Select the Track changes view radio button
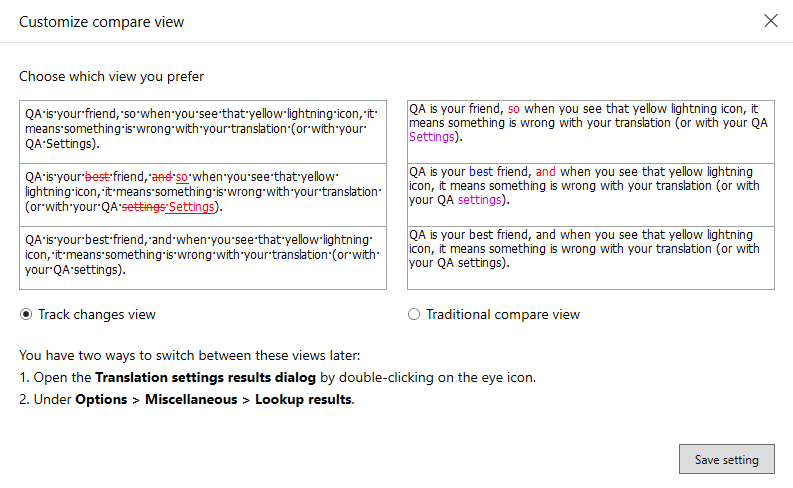793x488 pixels. (26, 314)
